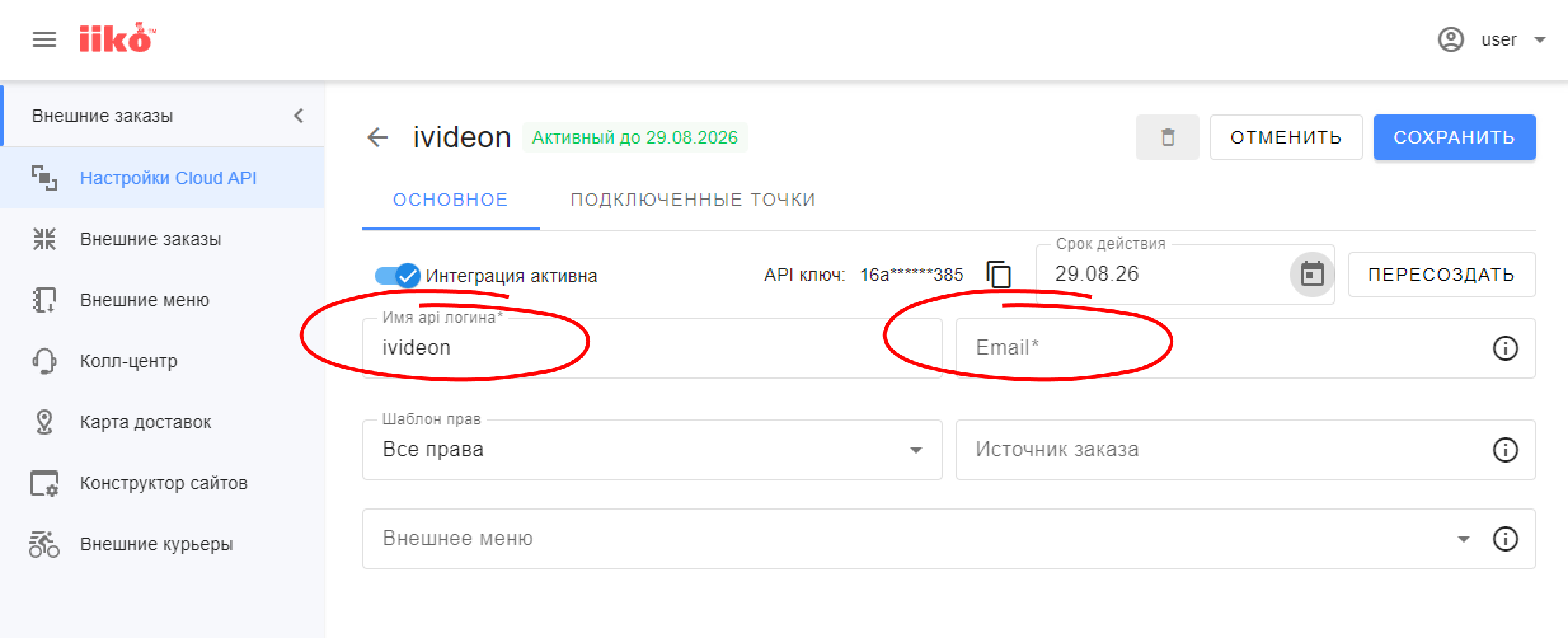The height and width of the screenshot is (638, 1568).
Task: Click the Отменить button
Action: pyautogui.click(x=1286, y=137)
